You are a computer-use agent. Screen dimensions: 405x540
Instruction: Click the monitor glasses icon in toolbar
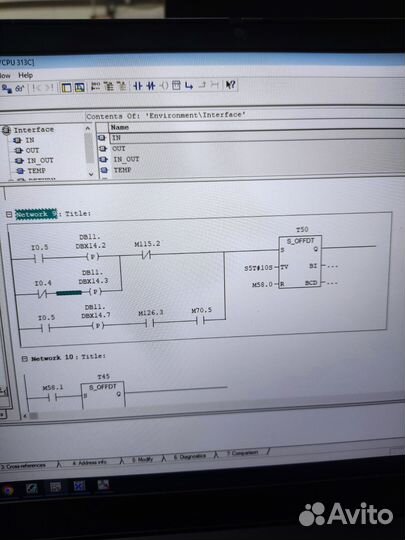point(20,88)
